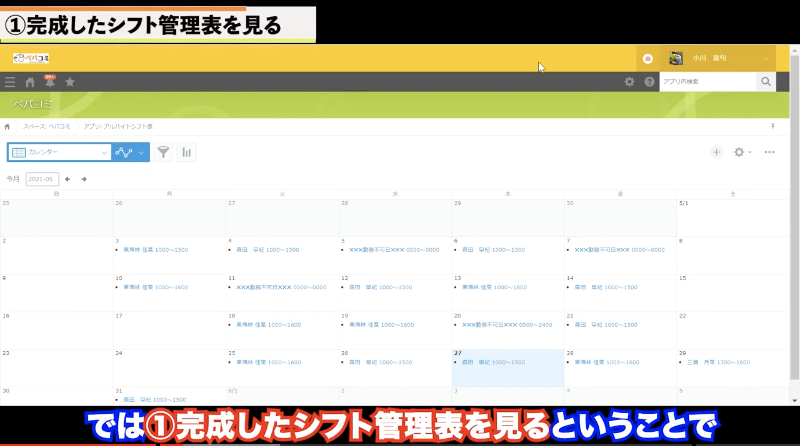Open bookmarks star icon

click(70, 82)
